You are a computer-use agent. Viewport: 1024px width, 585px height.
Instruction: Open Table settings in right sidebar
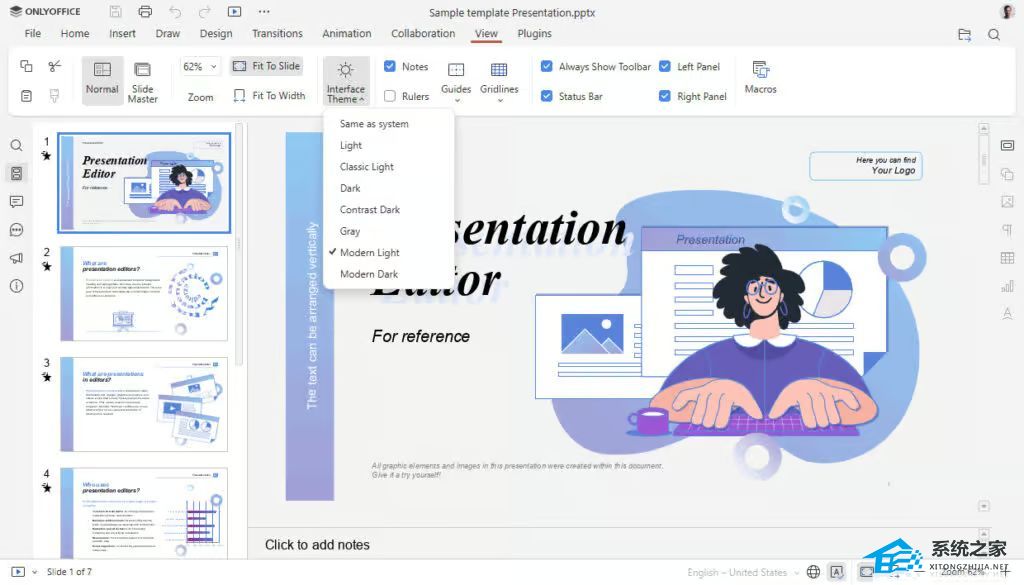pos(1007,258)
